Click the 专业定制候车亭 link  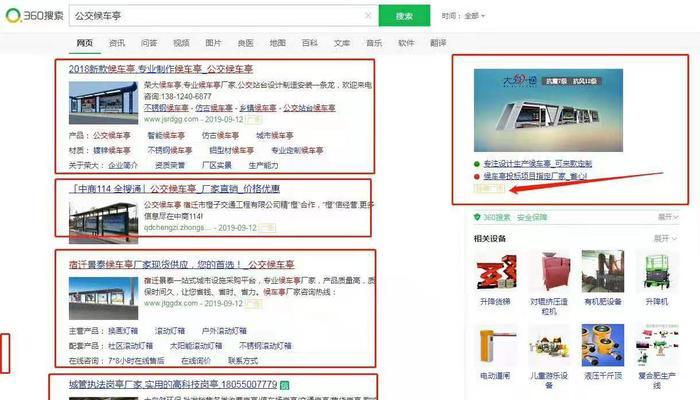[x=297, y=150]
